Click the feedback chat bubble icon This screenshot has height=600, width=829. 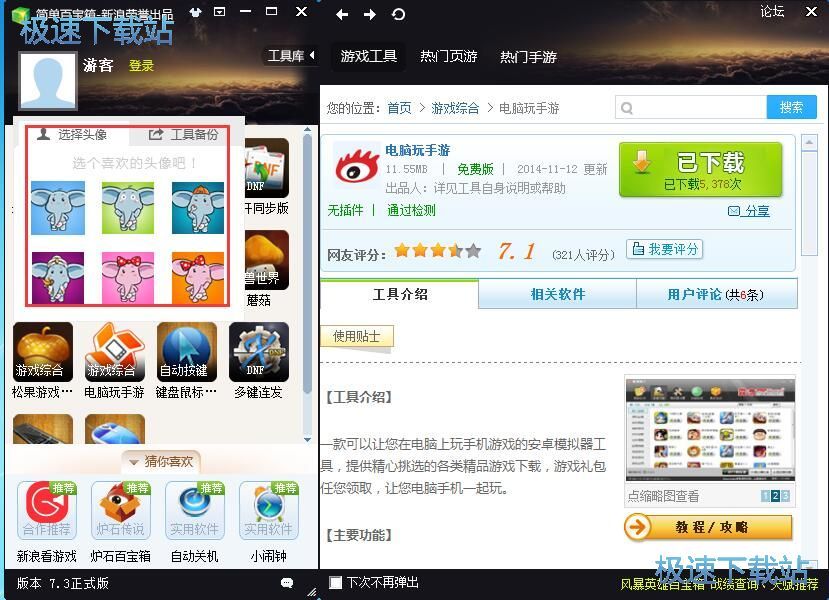tap(287, 583)
